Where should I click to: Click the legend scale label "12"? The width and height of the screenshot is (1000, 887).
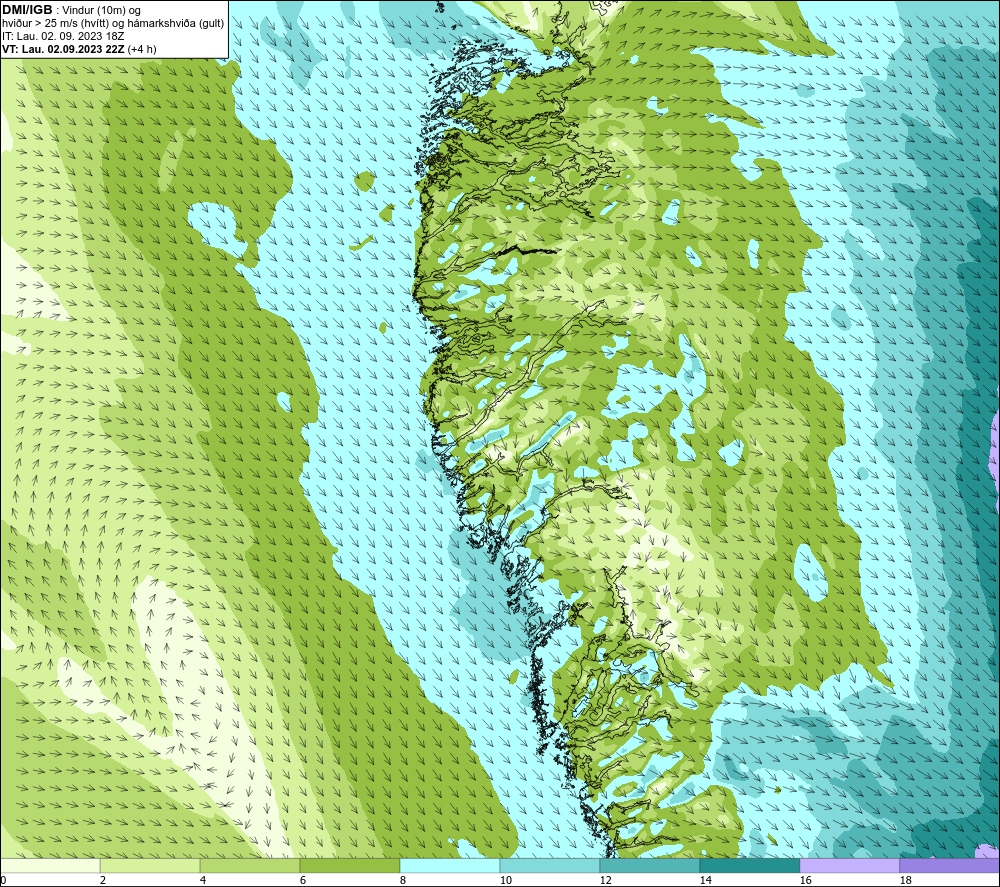click(x=606, y=881)
